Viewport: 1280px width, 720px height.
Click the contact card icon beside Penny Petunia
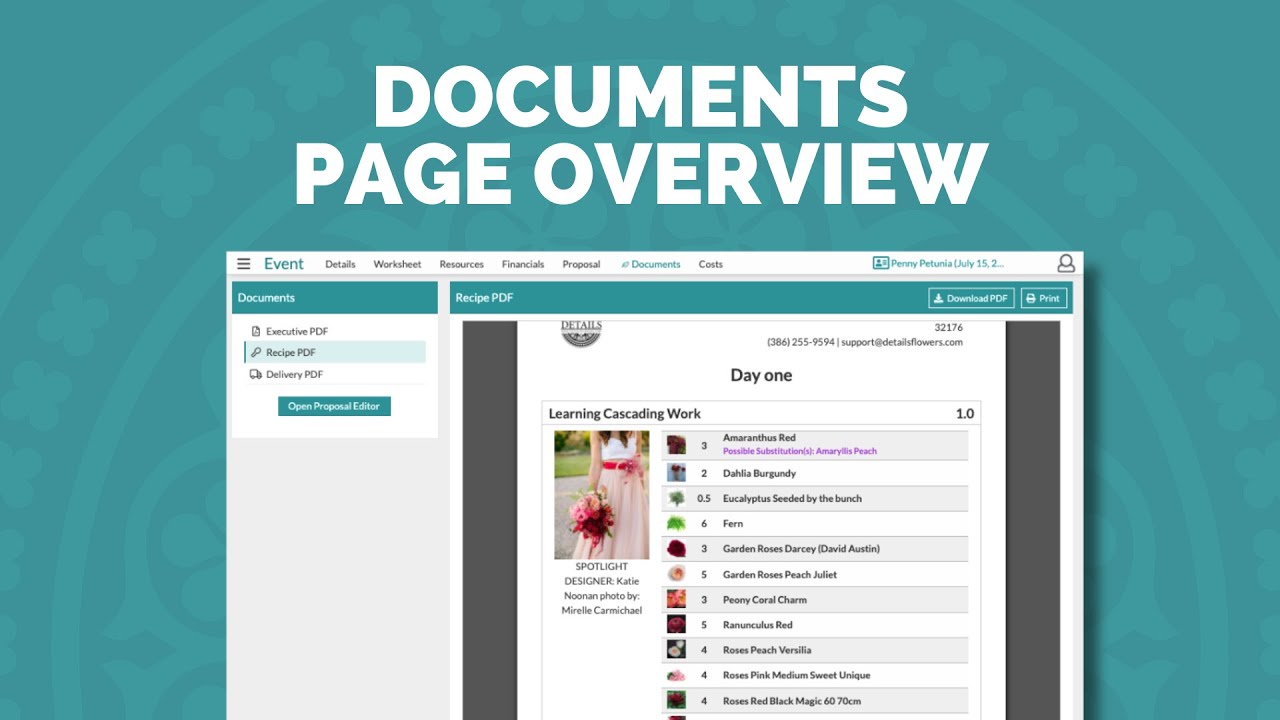click(880, 263)
